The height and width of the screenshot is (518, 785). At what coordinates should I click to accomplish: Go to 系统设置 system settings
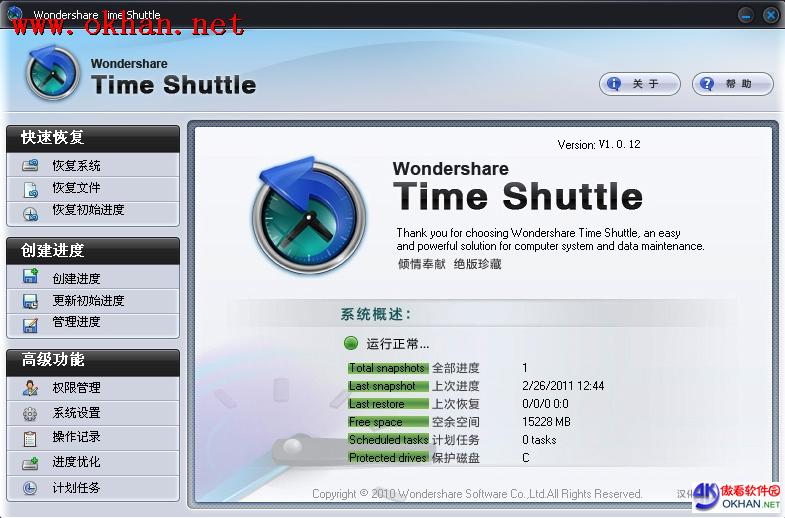pos(93,413)
